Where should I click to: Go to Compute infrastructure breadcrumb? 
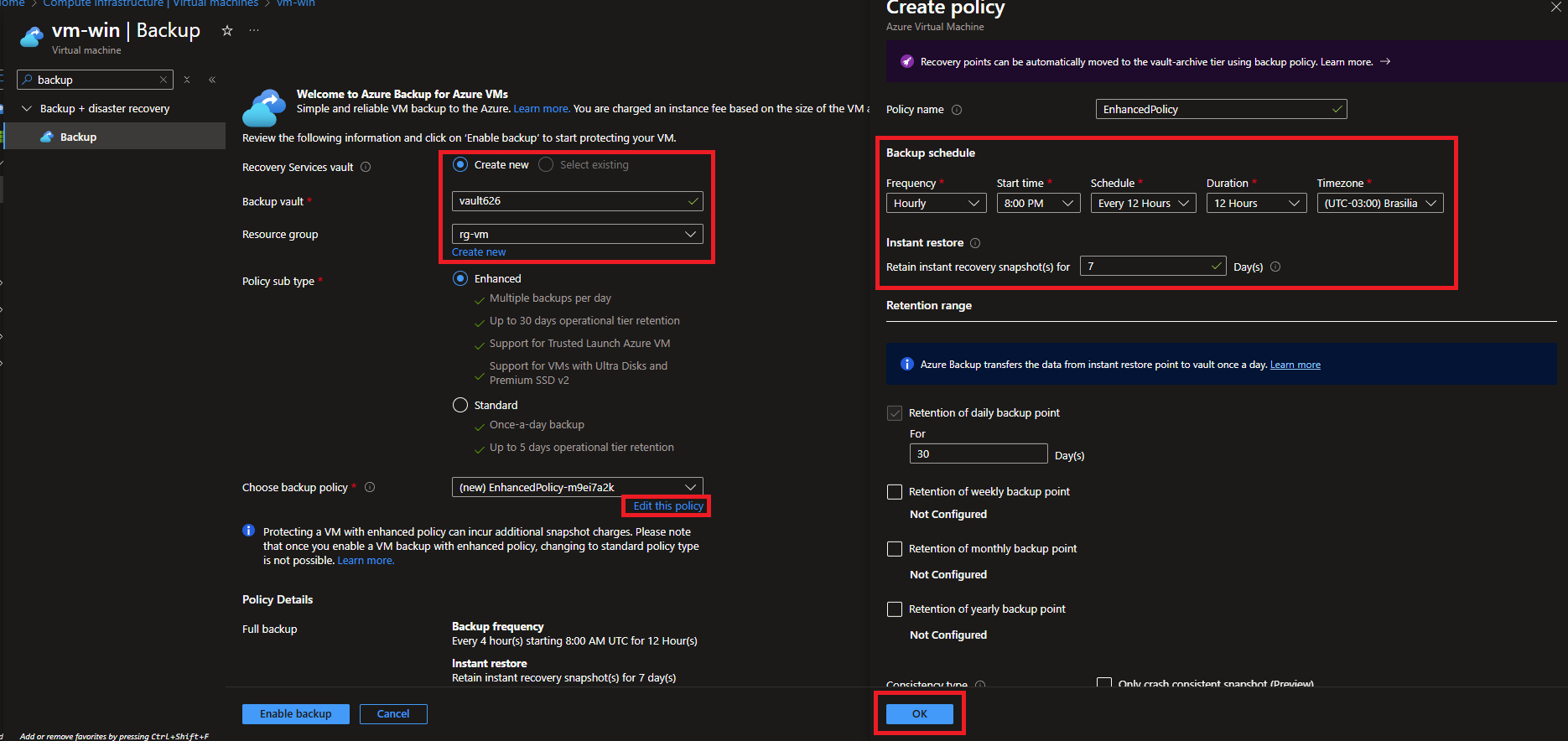[151, 3]
